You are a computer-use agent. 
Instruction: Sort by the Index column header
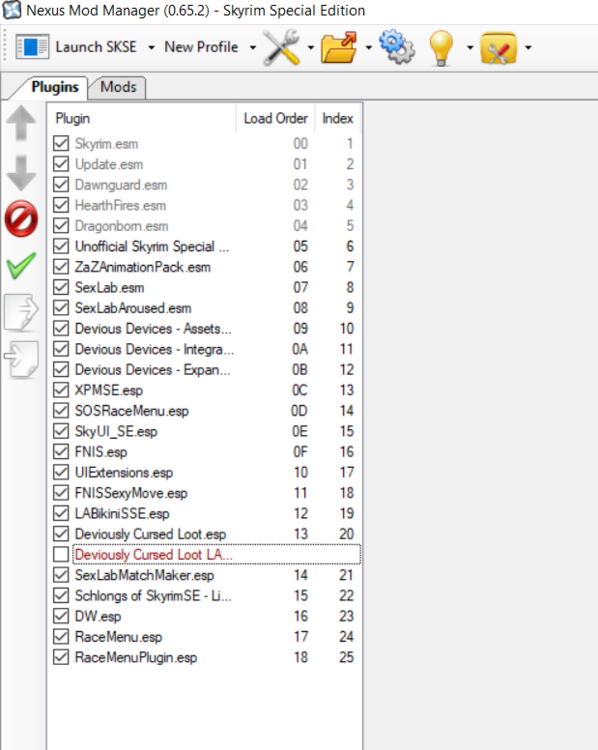(x=337, y=118)
